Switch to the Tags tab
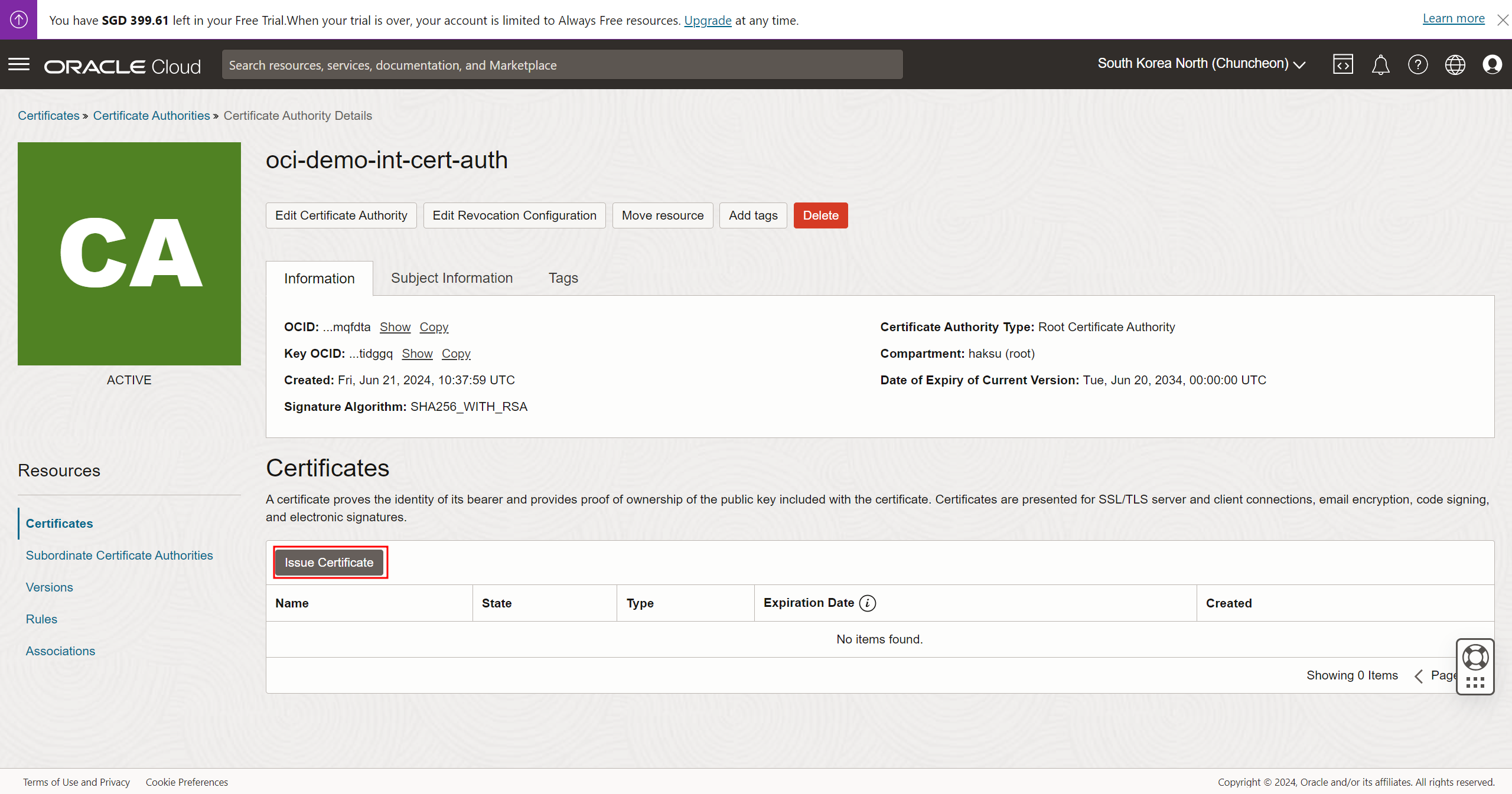This screenshot has width=1512, height=794. (x=563, y=278)
